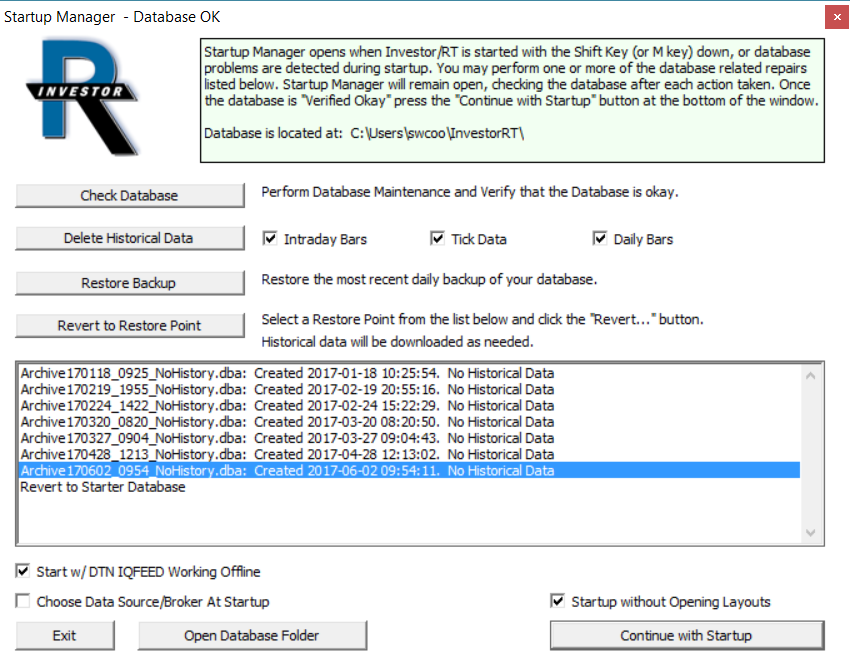Restore the most recent backup with Restore Backup
Viewport: 850px width, 657px height.
(130, 283)
